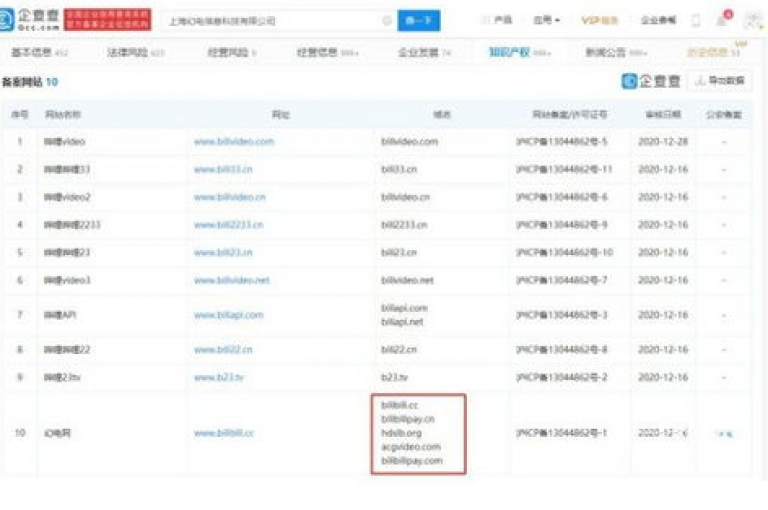Screen dimensions: 768x510
Task: Open the www.bili2233.cn link
Action: tap(228, 225)
